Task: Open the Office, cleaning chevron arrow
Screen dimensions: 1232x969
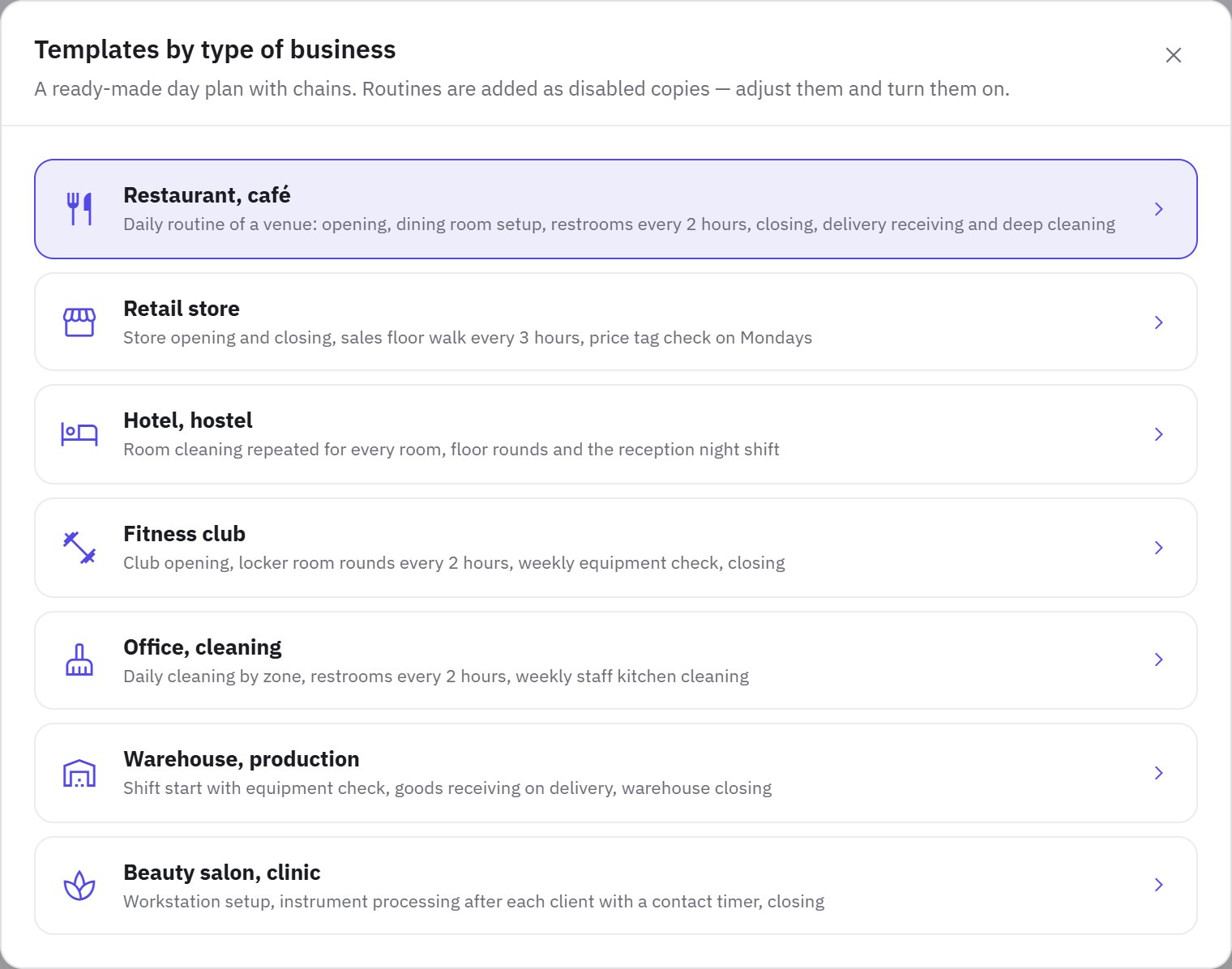Action: [x=1159, y=660]
